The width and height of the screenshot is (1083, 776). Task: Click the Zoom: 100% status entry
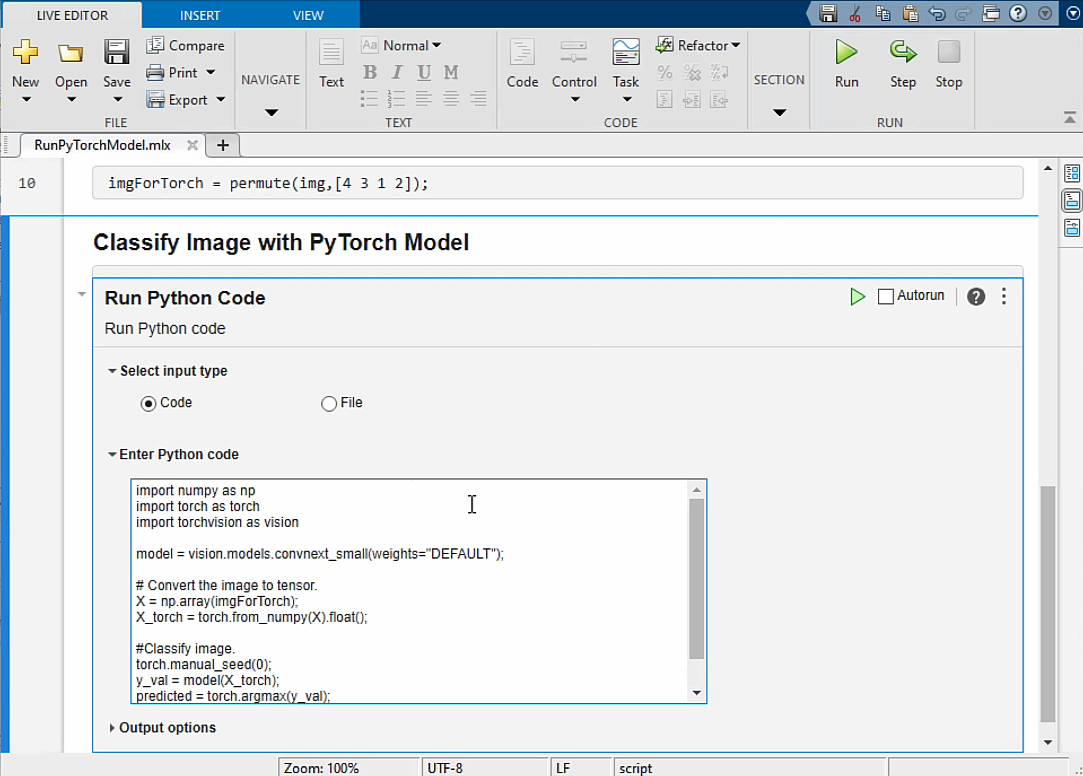click(x=349, y=768)
